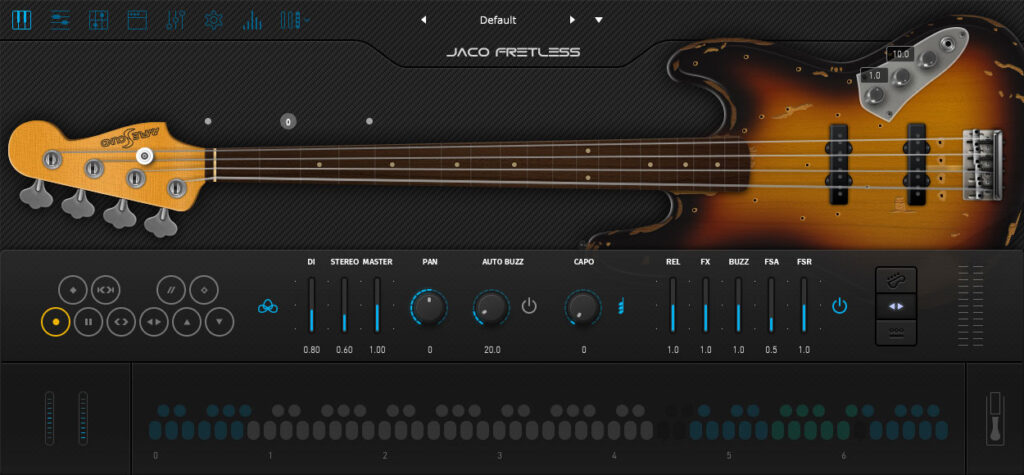The image size is (1024, 475).
Task: Open the horizontal sliders settings panel icon
Action: pyautogui.click(x=60, y=20)
